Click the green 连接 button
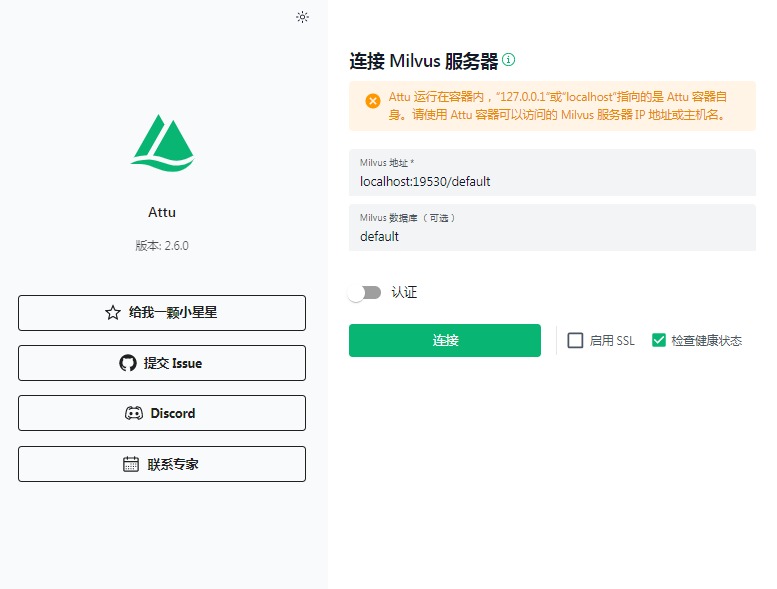 [444, 340]
